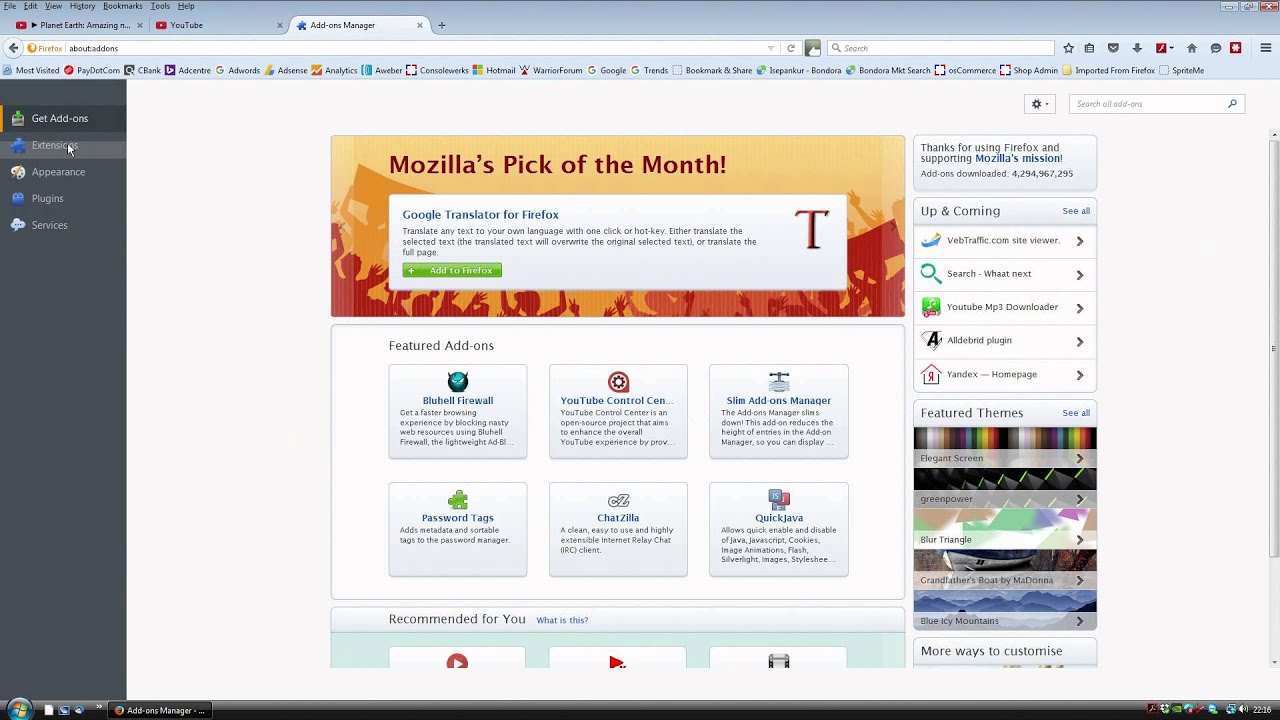This screenshot has width=1280, height=720.
Task: Open the Password Tags add-on
Action: [x=458, y=529]
